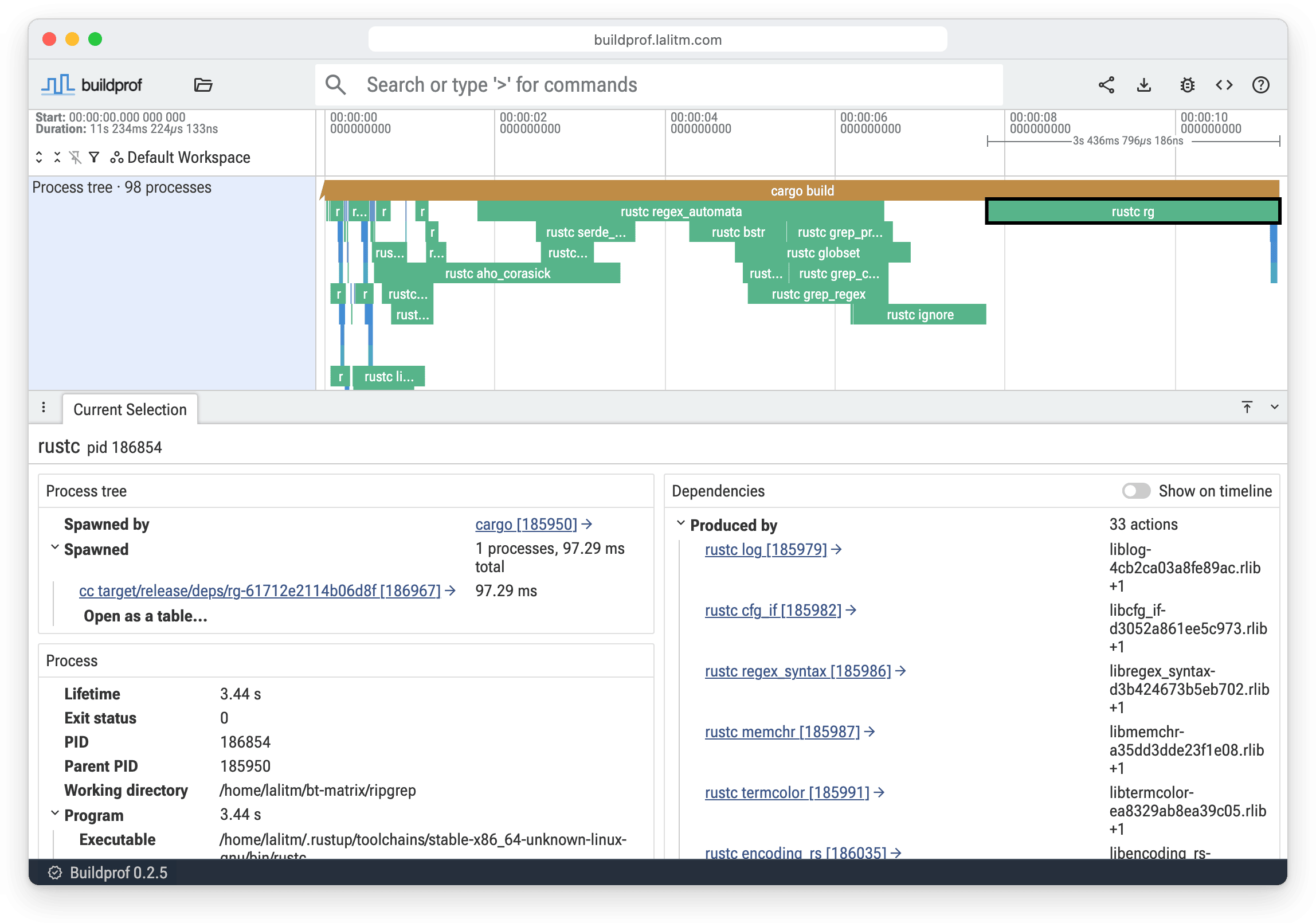Click the buildprof logo icon
1316x923 pixels.
58,85
